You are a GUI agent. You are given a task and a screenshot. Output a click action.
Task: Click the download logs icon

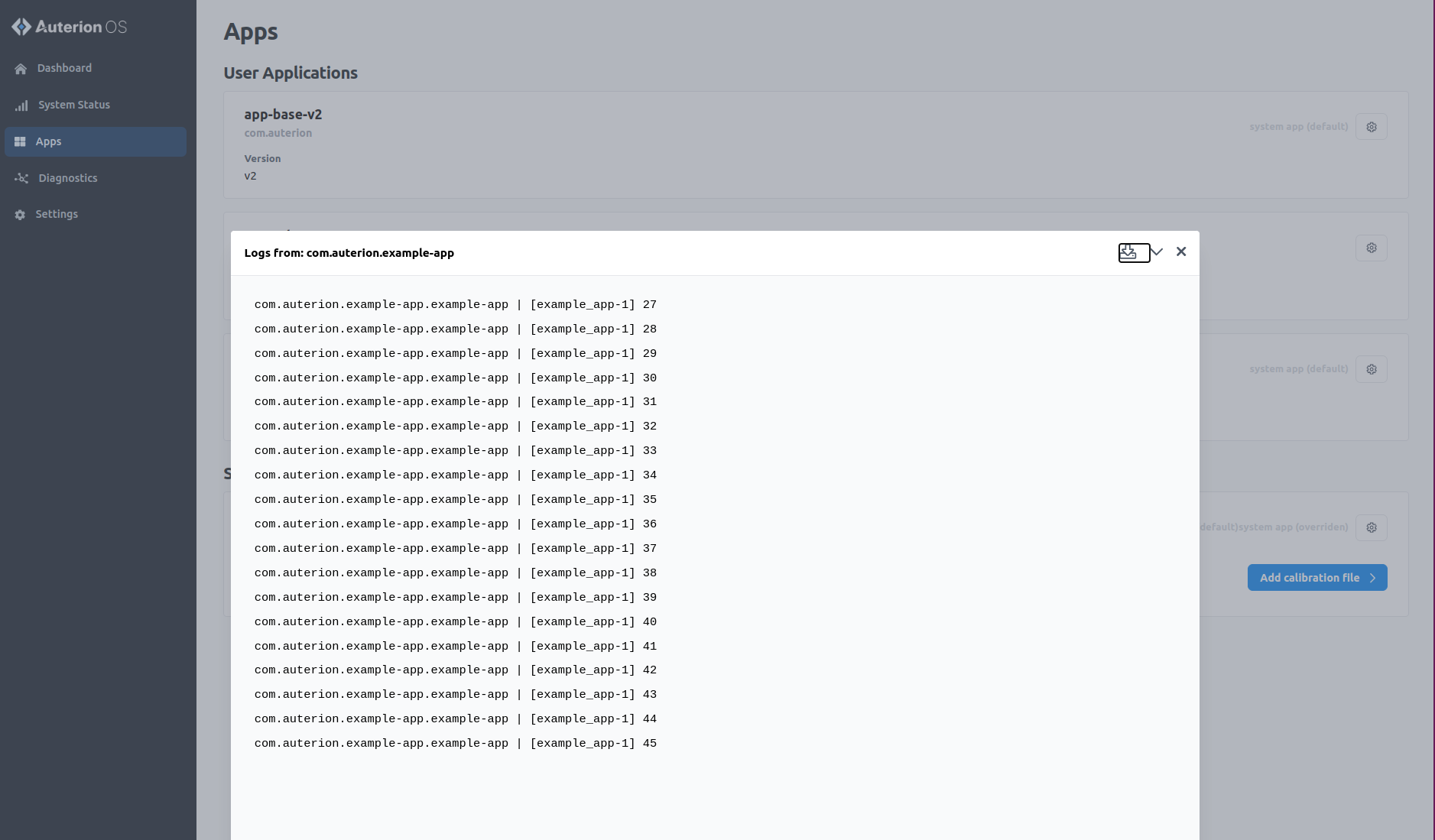[1128, 252]
